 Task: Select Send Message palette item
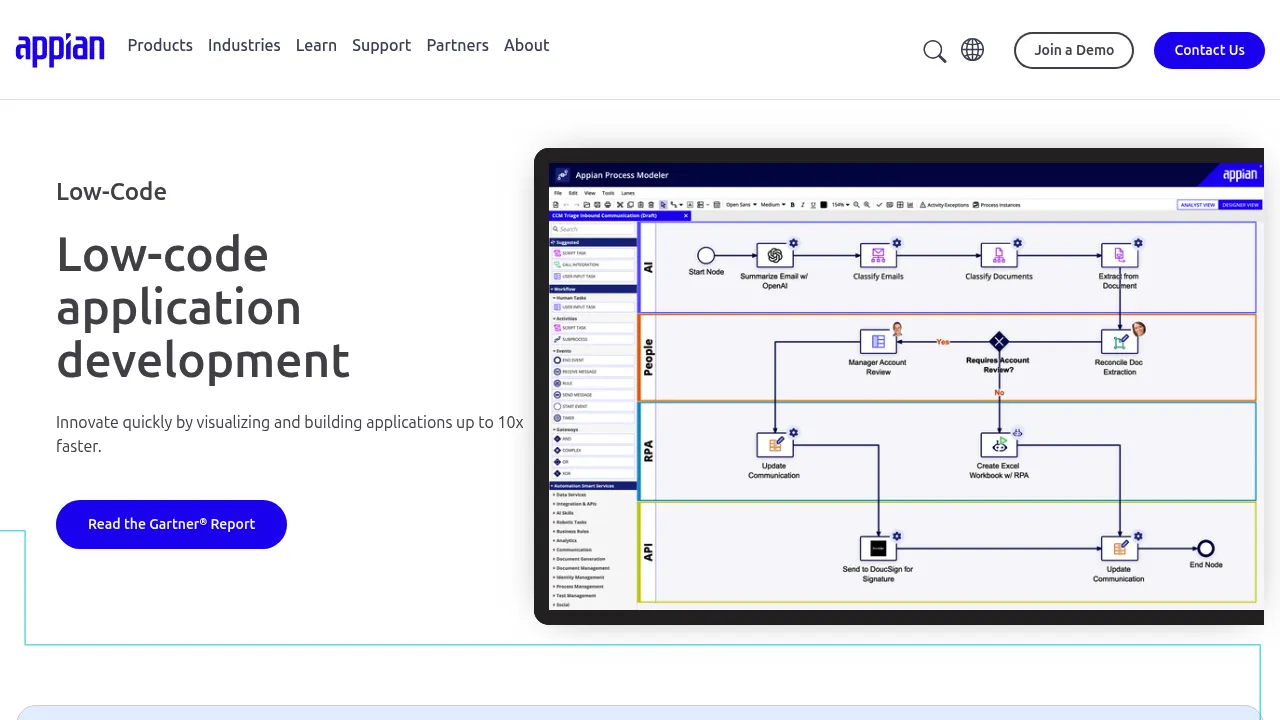[593, 395]
